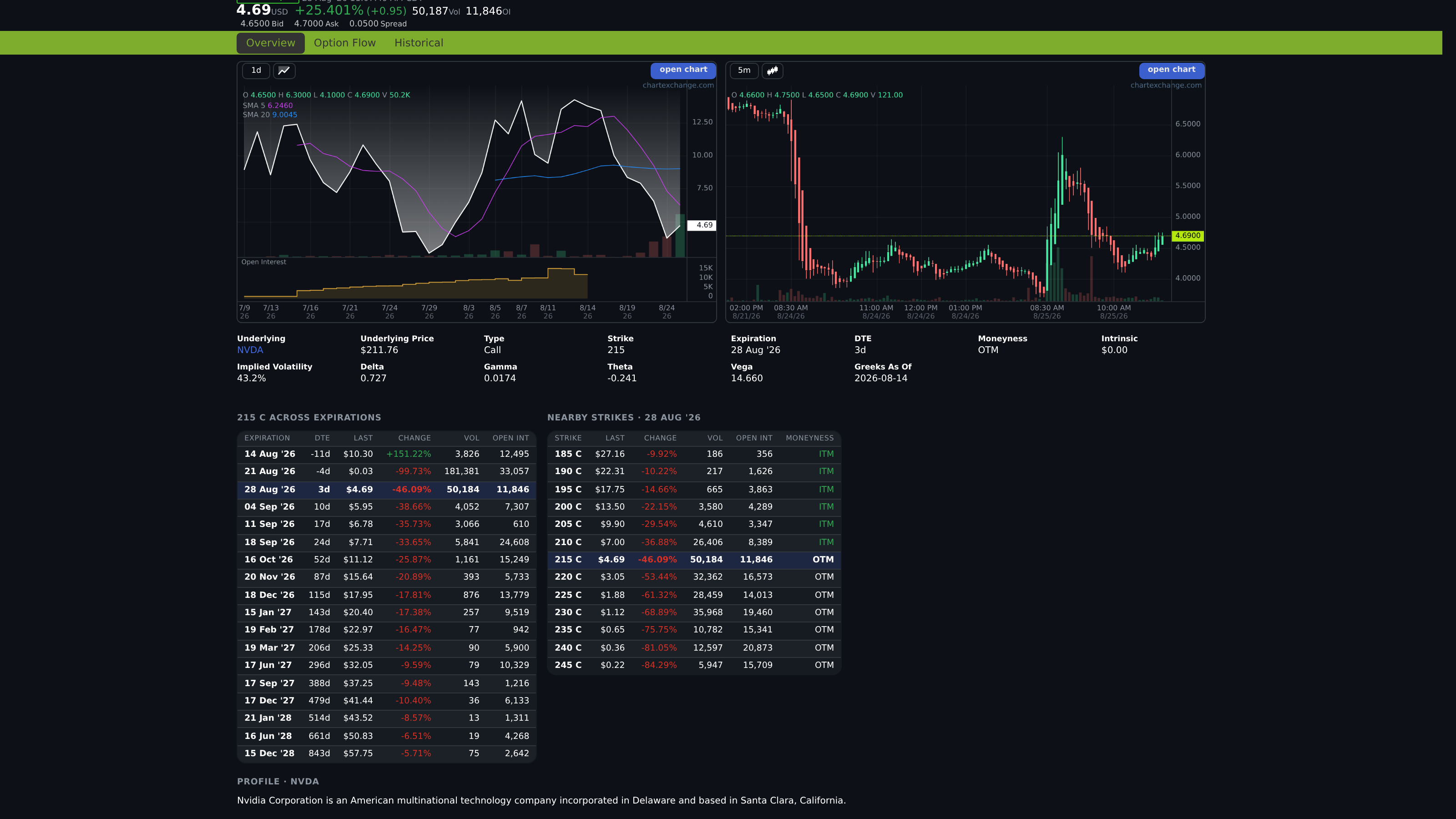
Task: Click the Open Interest pane label
Action: [263, 262]
